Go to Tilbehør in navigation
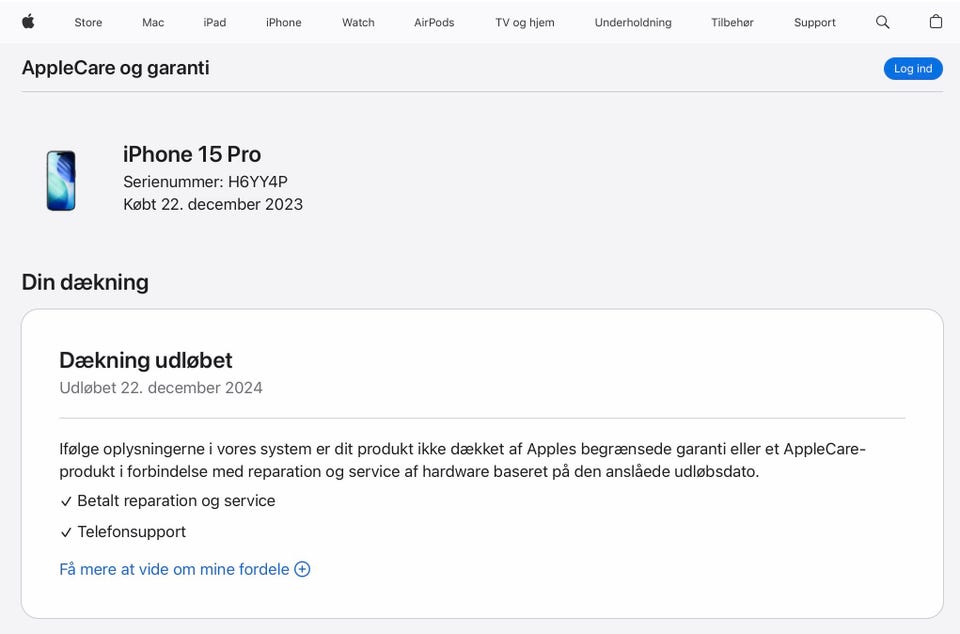The width and height of the screenshot is (960, 634). (732, 22)
